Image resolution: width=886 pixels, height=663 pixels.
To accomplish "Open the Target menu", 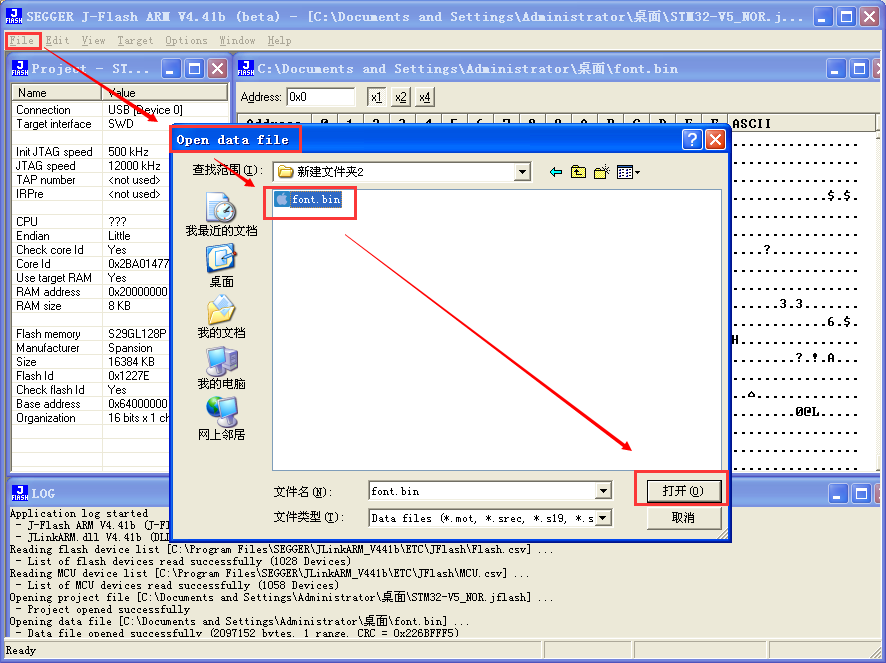I will click(135, 41).
